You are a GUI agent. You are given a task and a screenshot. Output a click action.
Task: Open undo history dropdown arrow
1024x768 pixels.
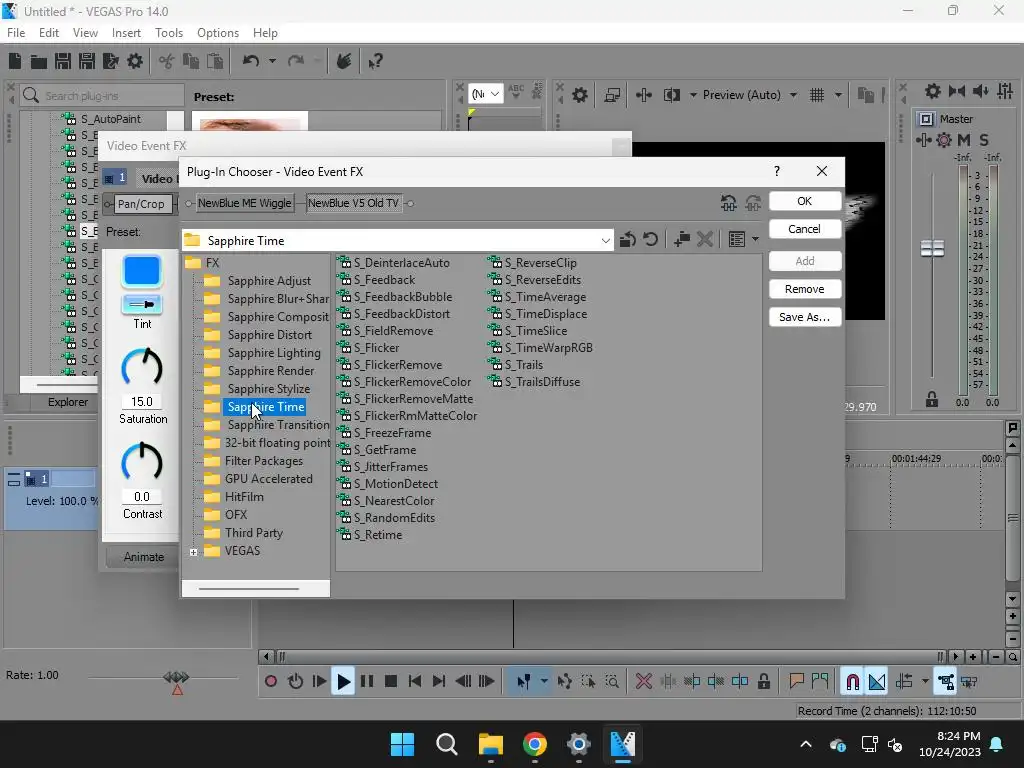coord(272,61)
